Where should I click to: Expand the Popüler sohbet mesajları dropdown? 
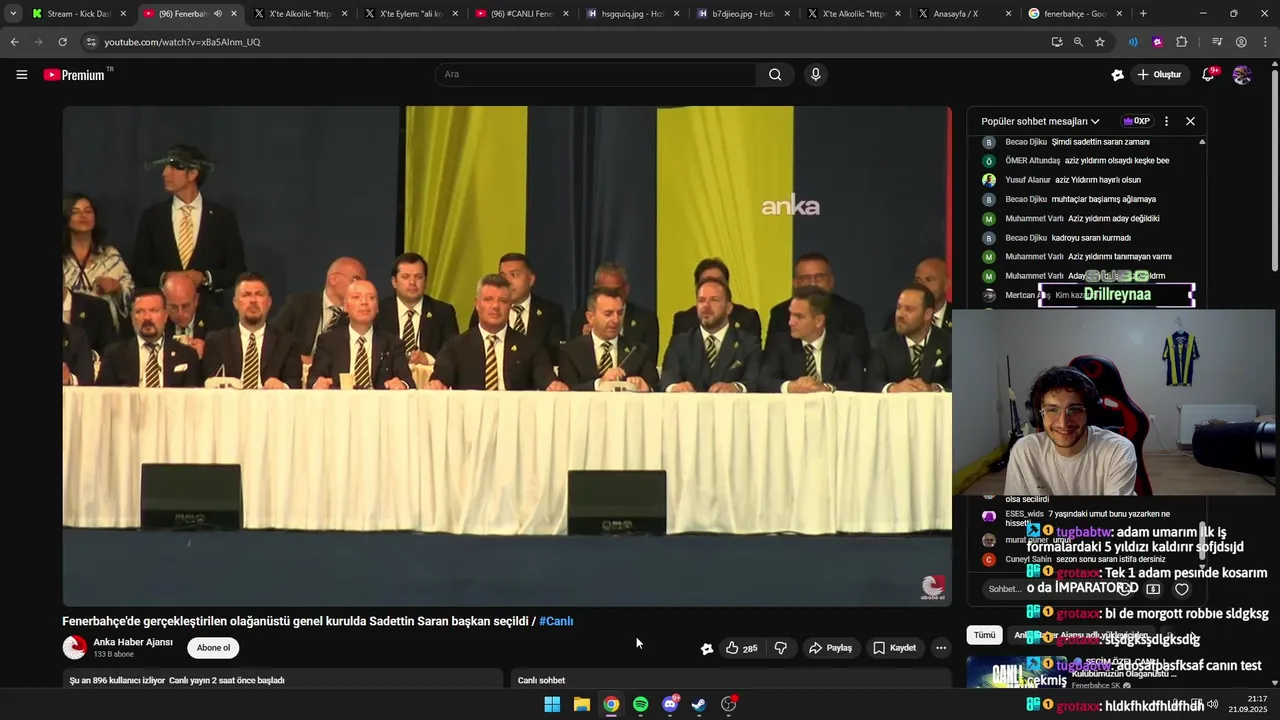click(1040, 121)
